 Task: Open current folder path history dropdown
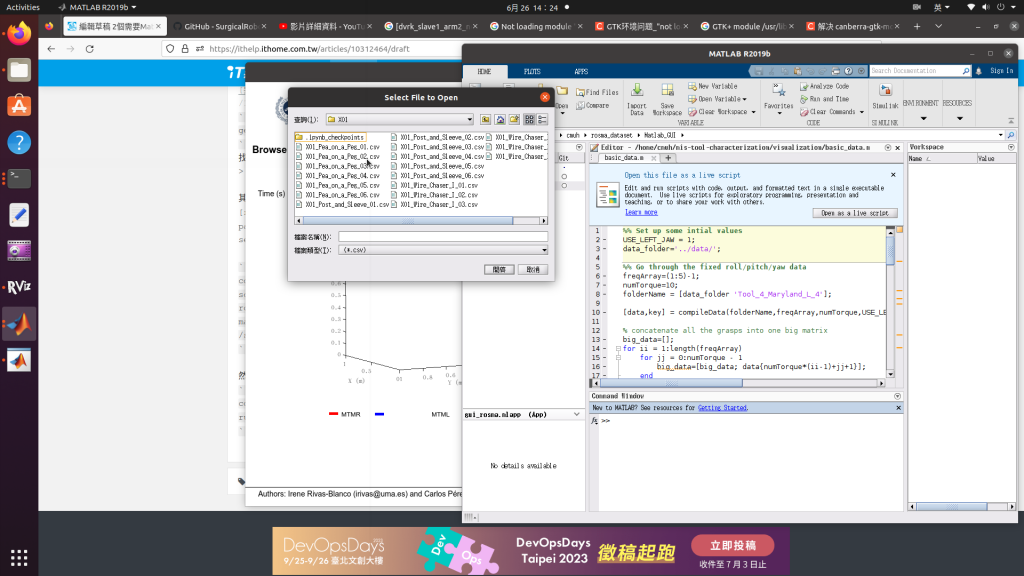coord(1000,135)
